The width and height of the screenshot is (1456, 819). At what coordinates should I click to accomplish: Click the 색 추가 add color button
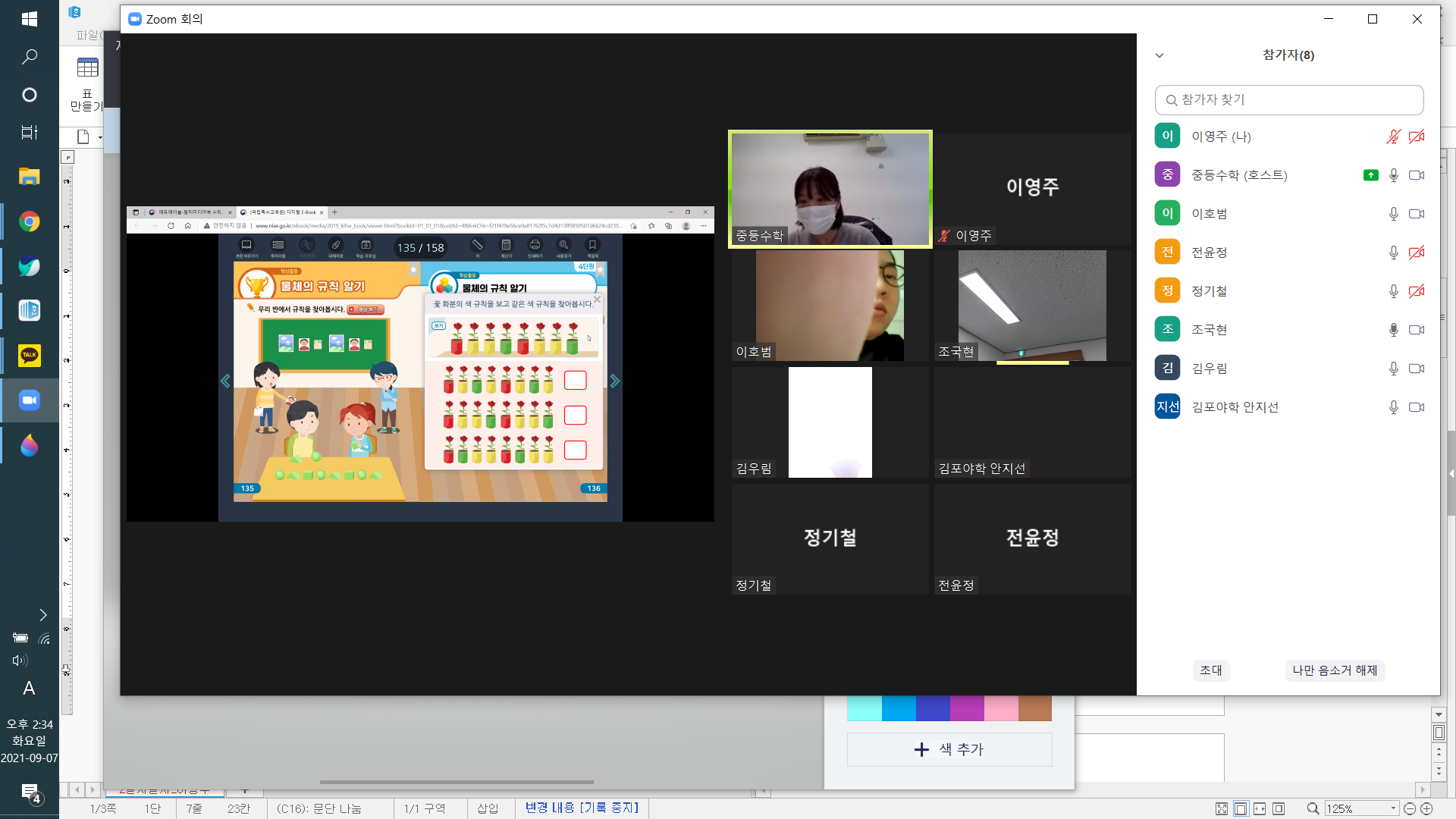949,749
